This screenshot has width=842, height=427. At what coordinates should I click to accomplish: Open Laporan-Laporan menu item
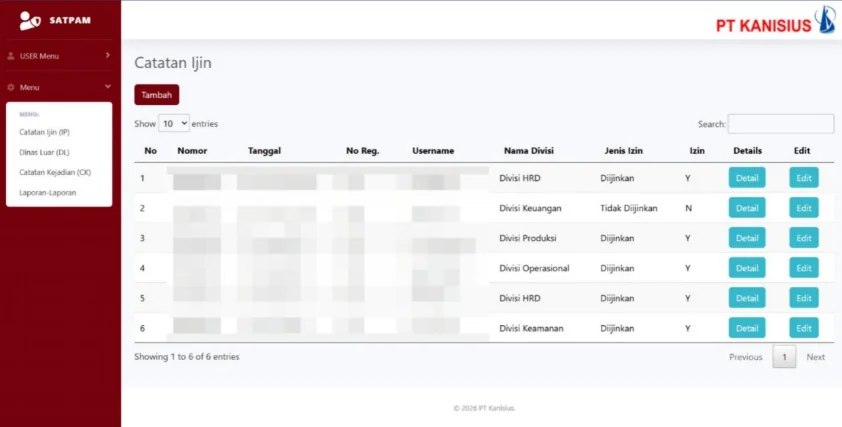click(x=48, y=193)
